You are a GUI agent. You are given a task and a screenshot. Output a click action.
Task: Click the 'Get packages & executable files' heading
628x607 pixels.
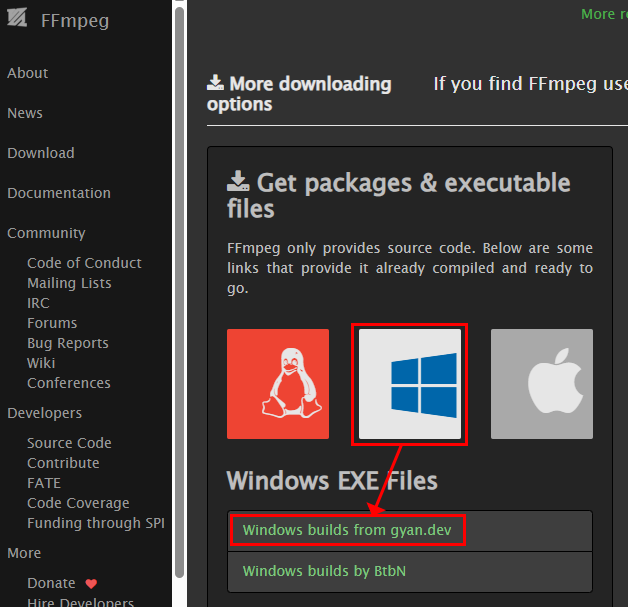[x=399, y=195]
